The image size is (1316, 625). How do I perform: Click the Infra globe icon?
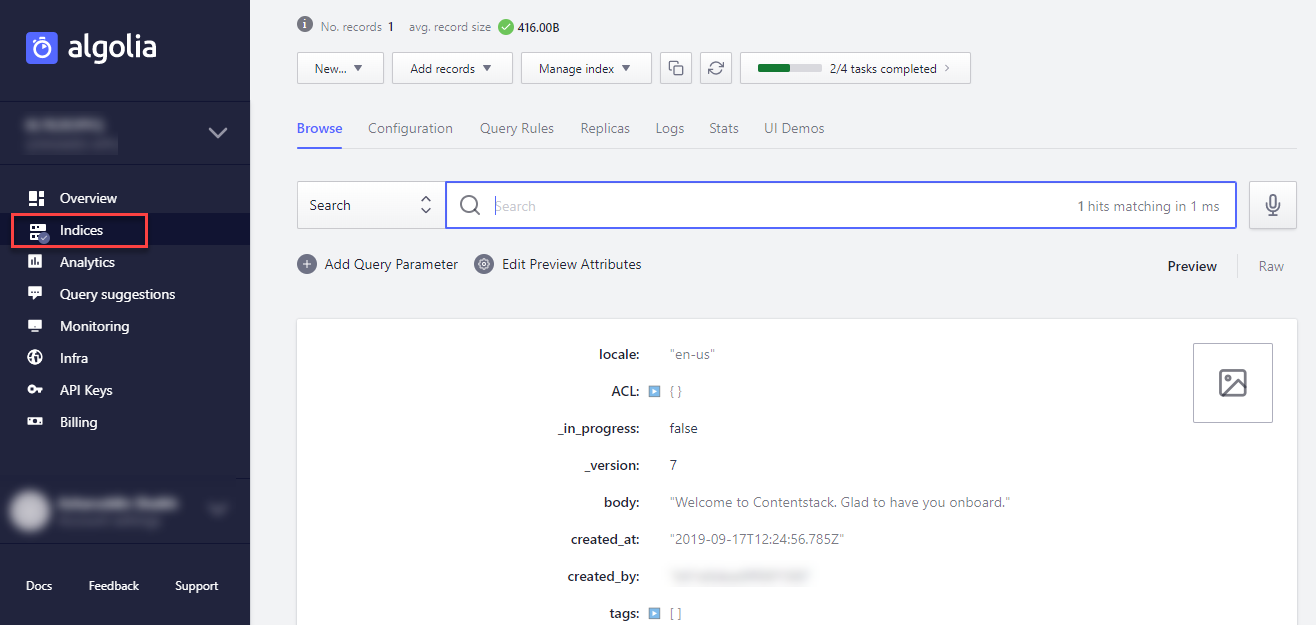(x=36, y=358)
